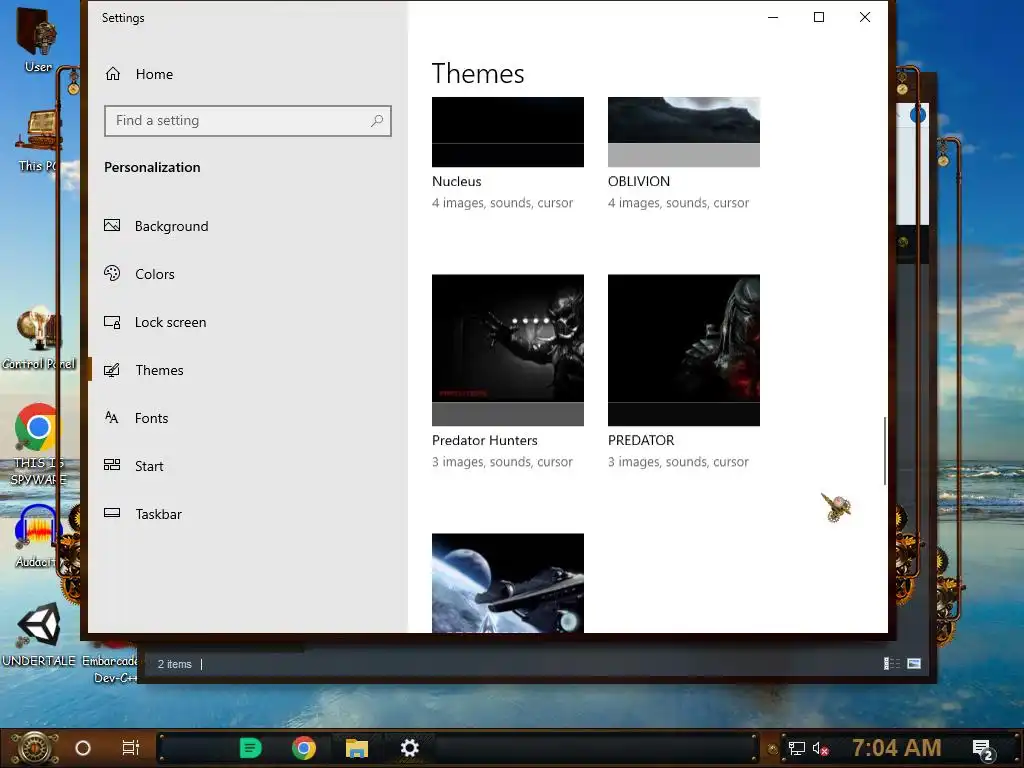Screen dimensions: 1024x768
Task: Select the spaceship planet theme thumbnail
Action: (508, 583)
